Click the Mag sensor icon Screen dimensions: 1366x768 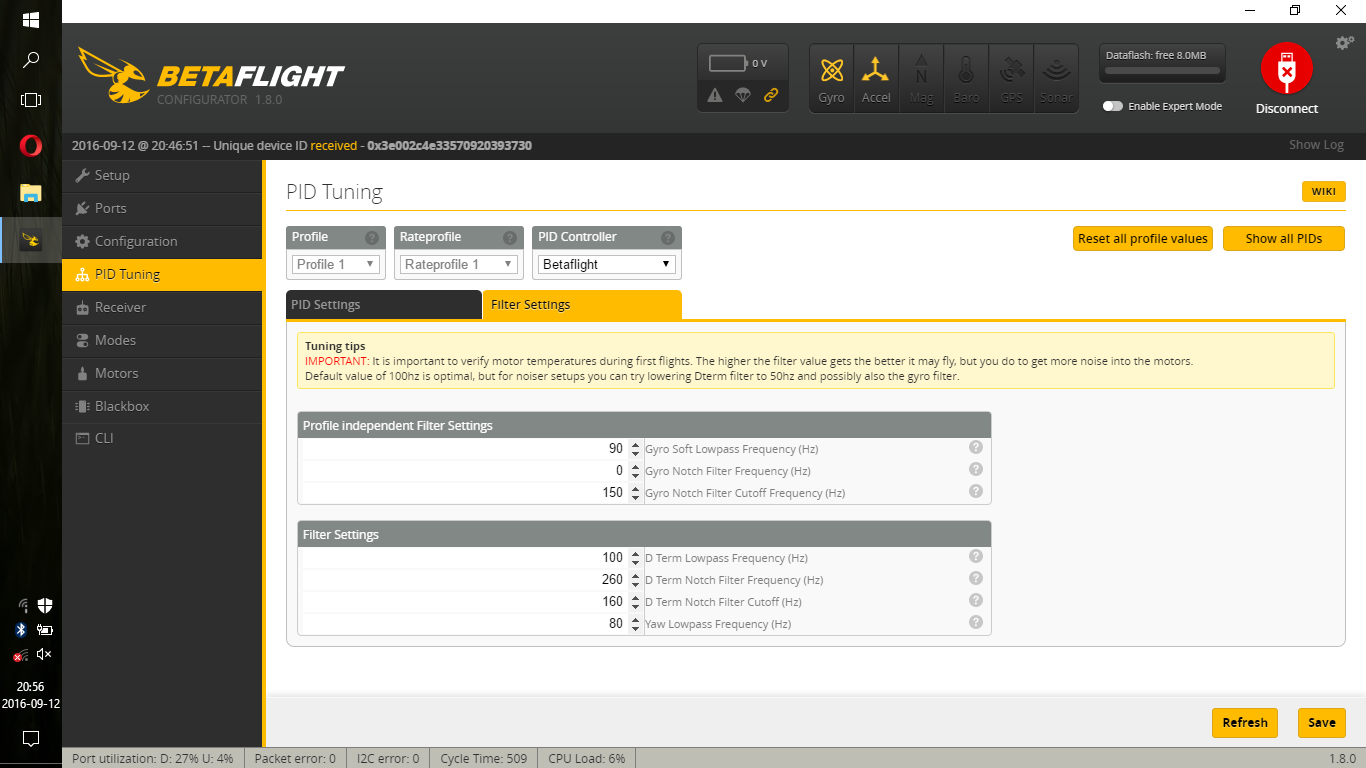[x=921, y=77]
